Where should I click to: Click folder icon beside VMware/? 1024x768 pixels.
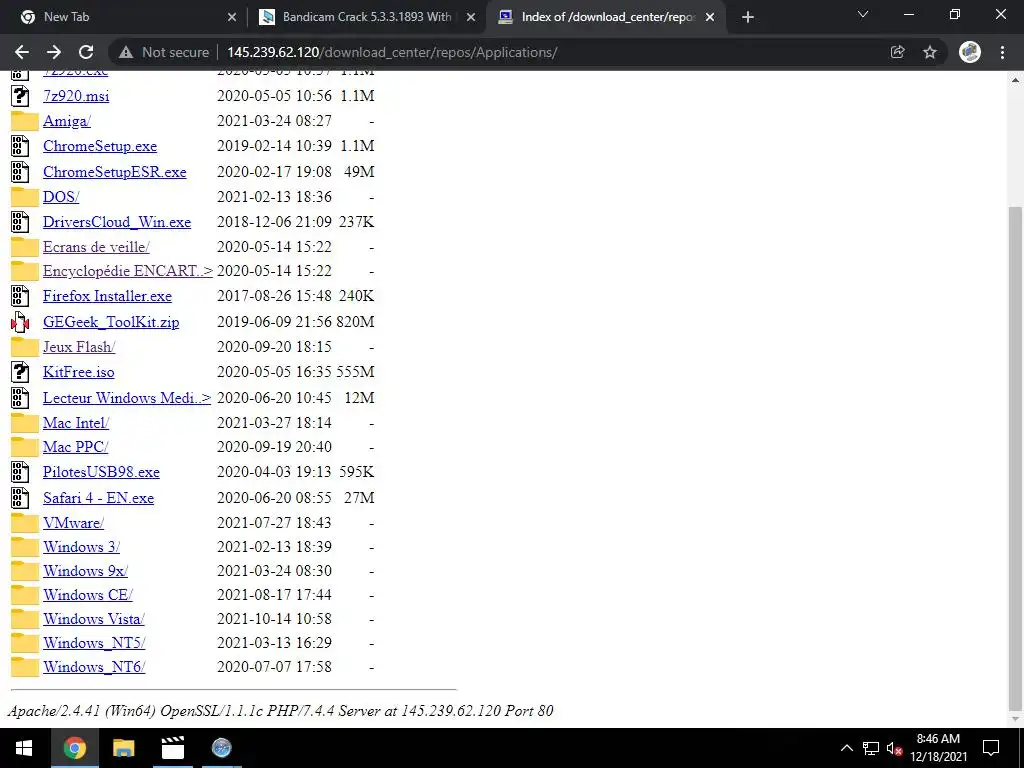pos(24,523)
